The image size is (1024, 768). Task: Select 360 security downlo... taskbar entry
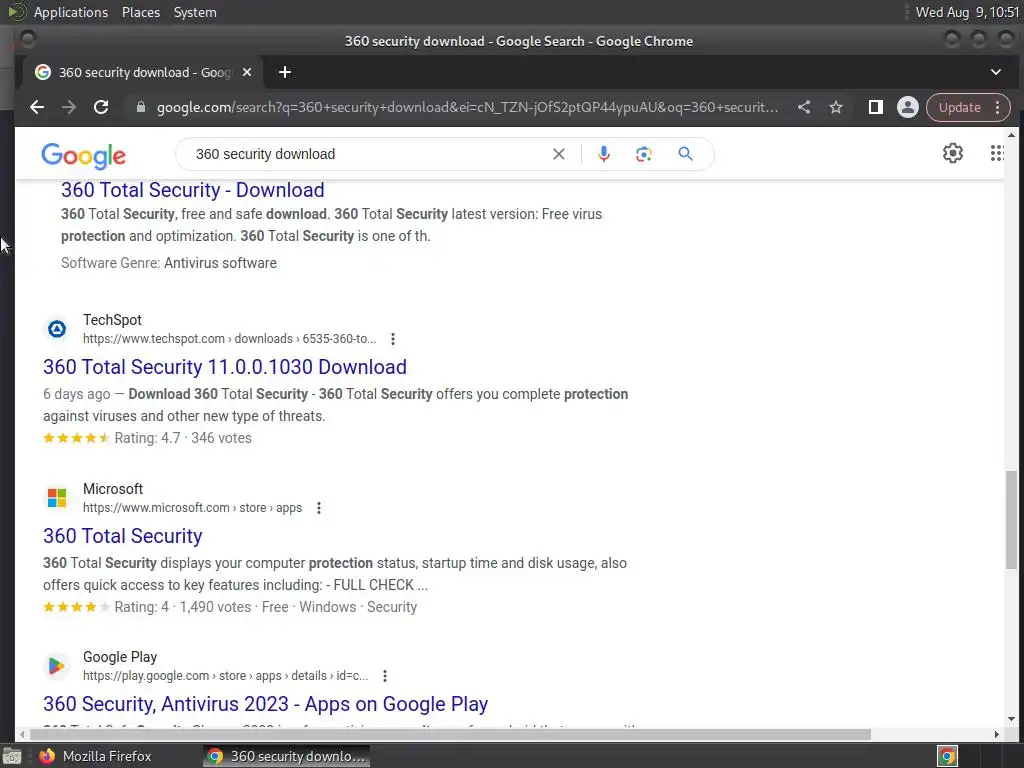(287, 756)
